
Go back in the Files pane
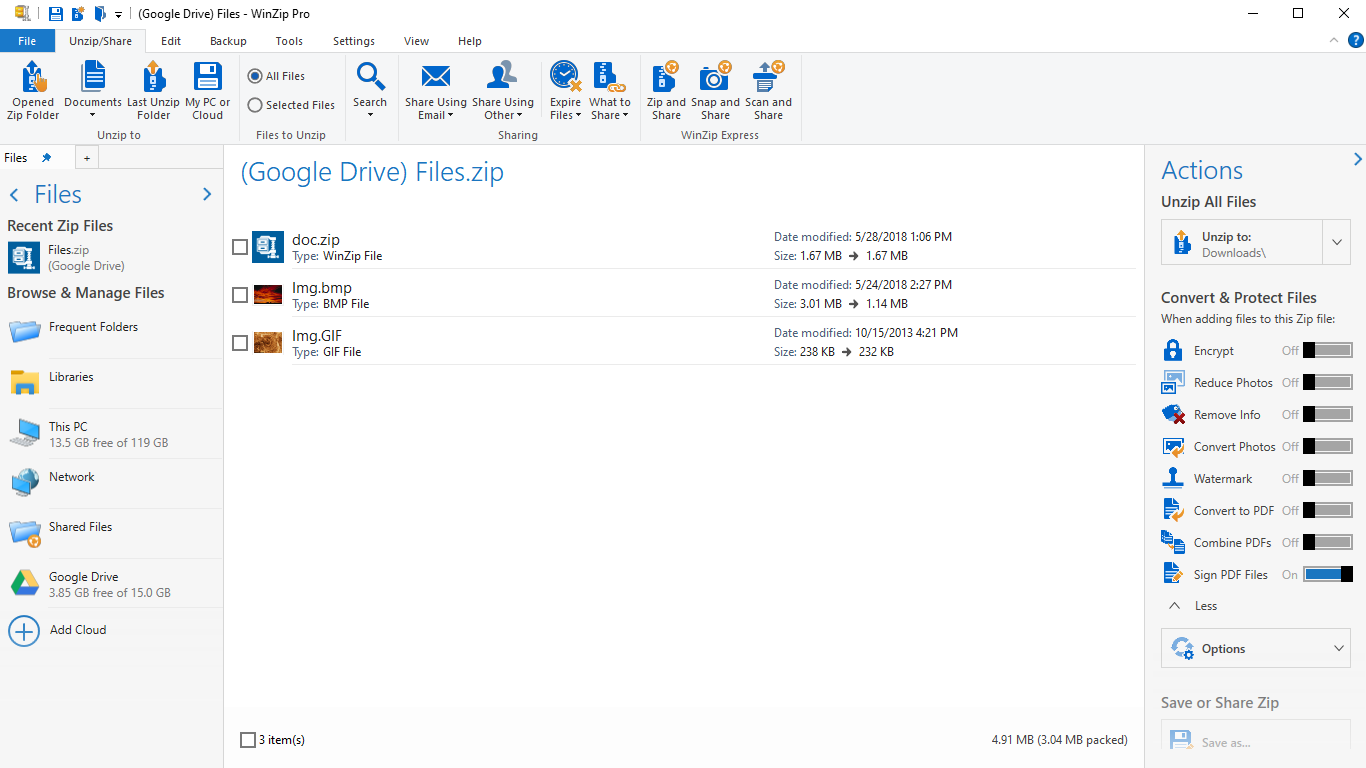pyautogui.click(x=14, y=195)
